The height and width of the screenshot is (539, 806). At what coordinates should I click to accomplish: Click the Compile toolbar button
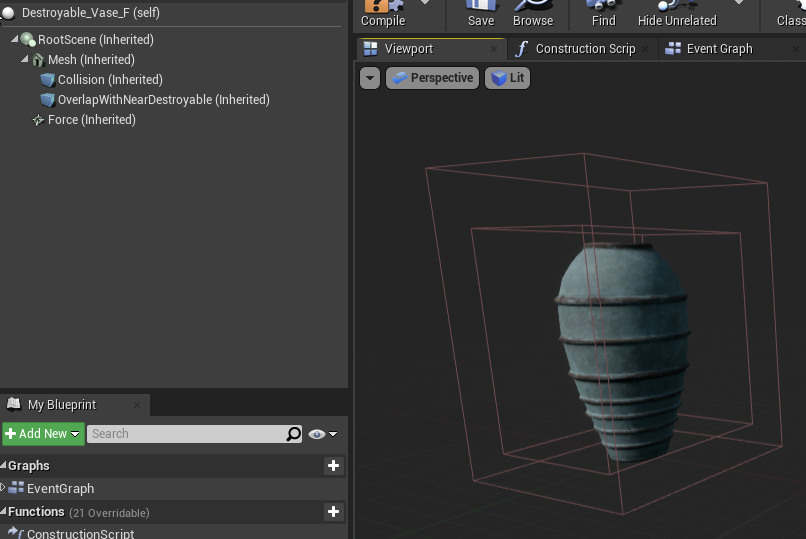click(x=383, y=13)
